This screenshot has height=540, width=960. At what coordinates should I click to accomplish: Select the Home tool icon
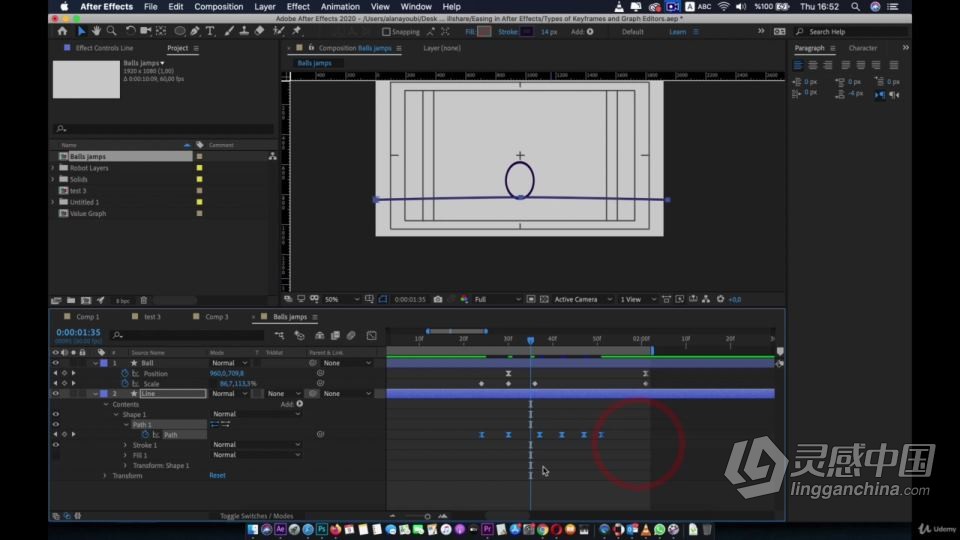(x=62, y=31)
